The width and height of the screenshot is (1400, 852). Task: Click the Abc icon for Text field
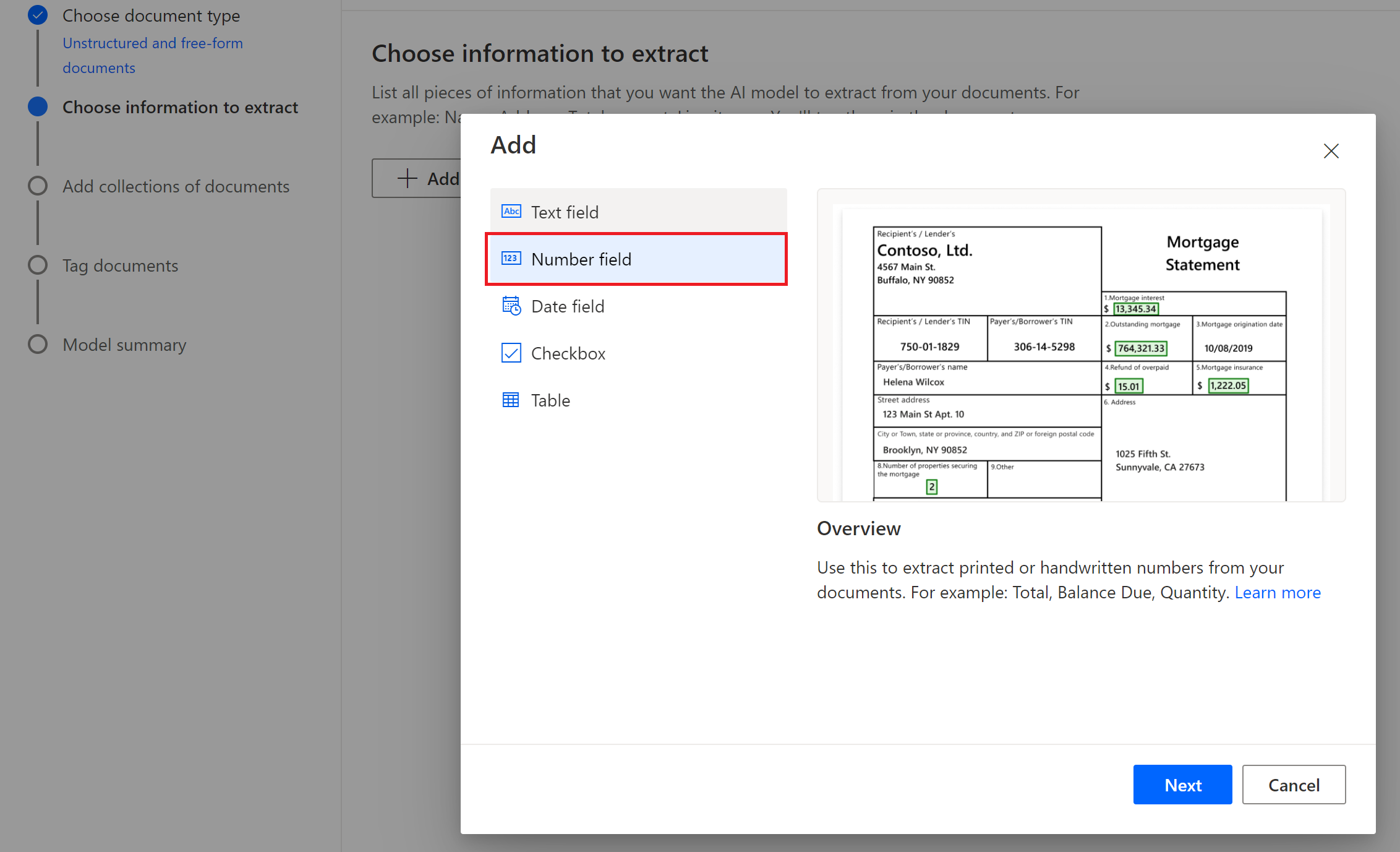click(x=511, y=211)
